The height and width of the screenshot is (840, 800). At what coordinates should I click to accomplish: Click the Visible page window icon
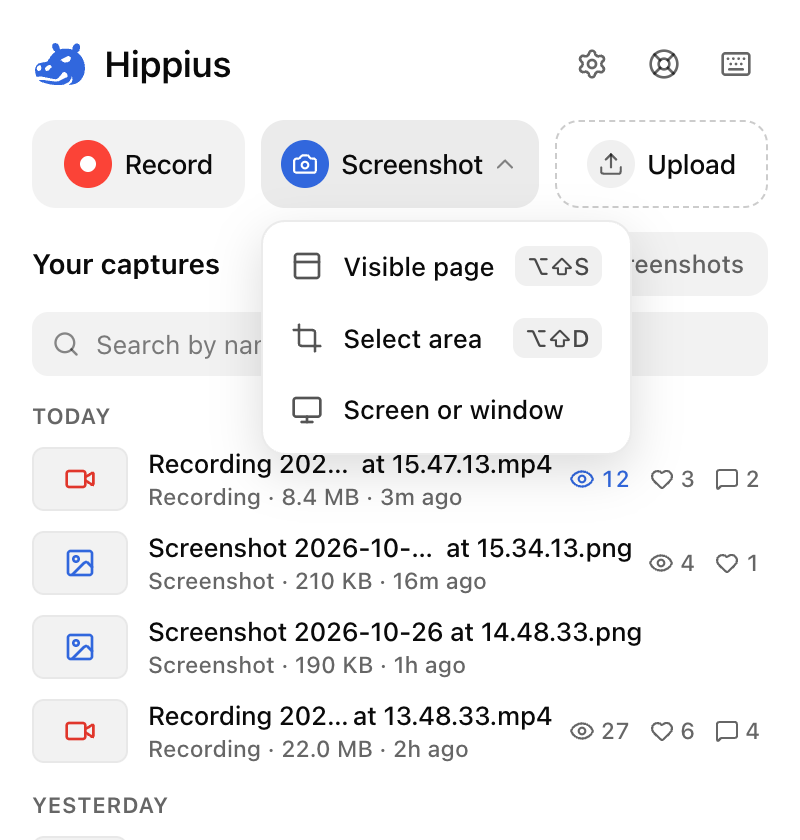click(x=307, y=266)
